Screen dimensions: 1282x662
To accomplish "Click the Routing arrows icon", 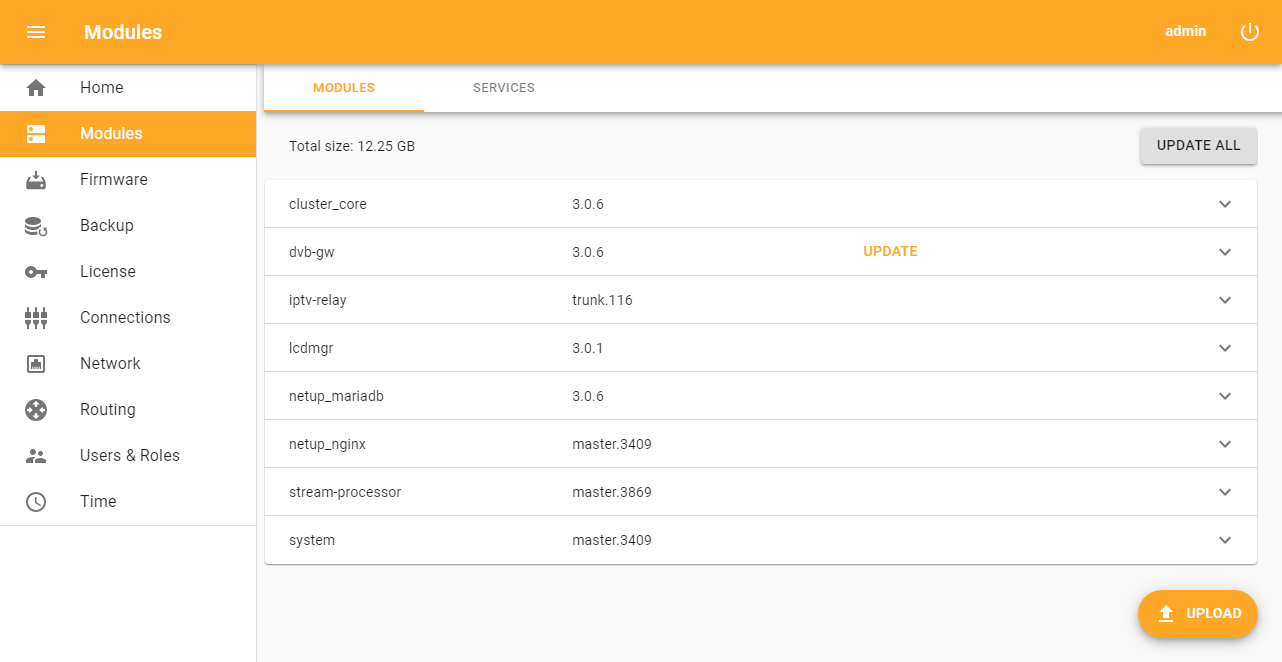I will tap(36, 410).
